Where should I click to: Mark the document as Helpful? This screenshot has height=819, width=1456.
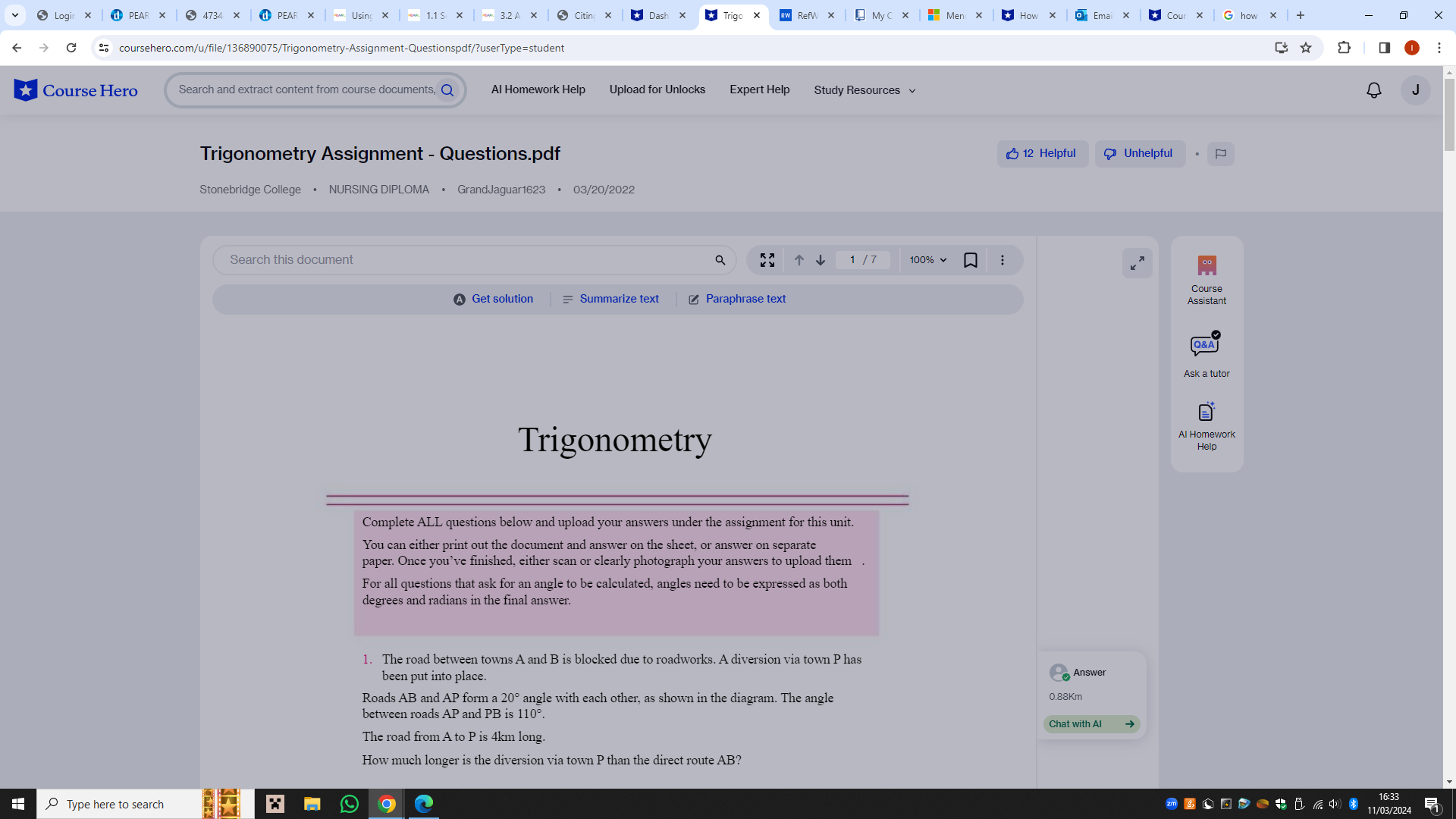pos(1042,153)
